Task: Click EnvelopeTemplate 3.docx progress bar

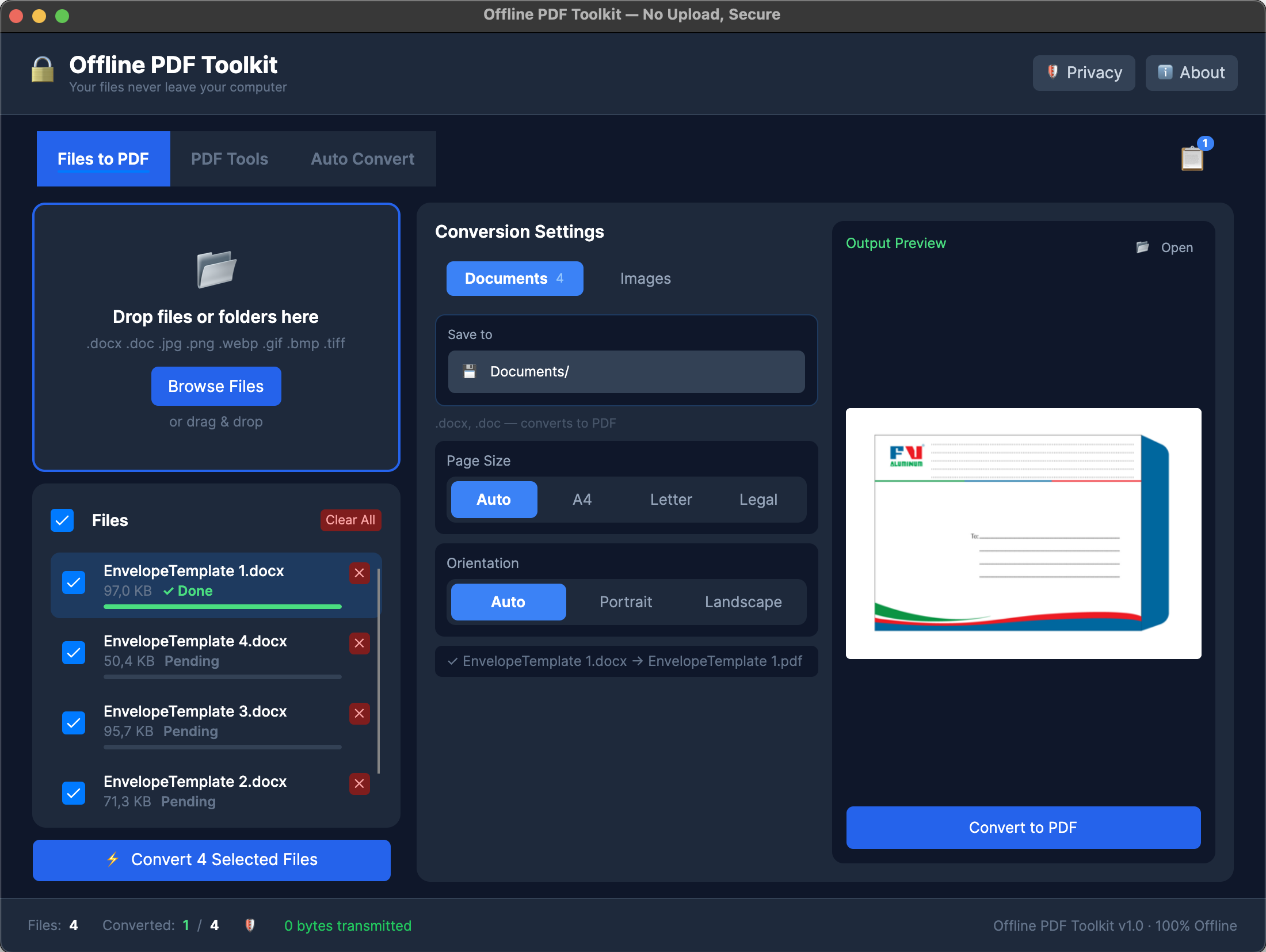Action: [x=223, y=747]
